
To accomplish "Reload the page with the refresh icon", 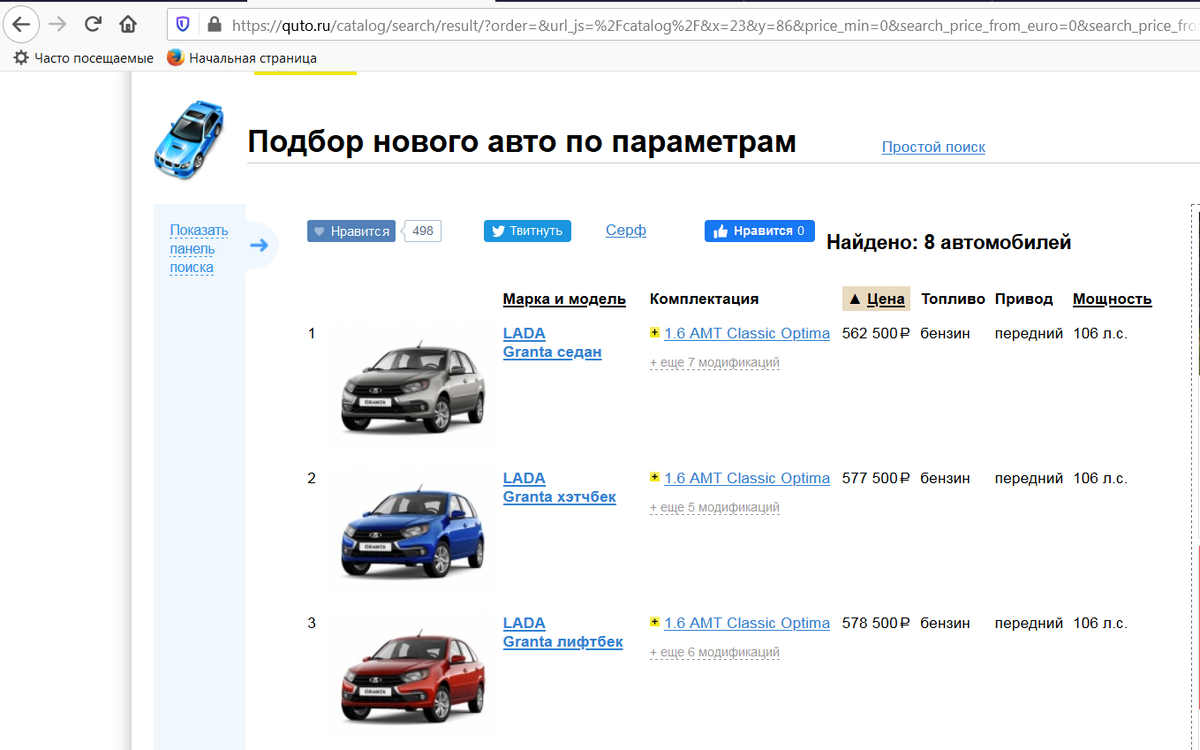I will click(93, 23).
